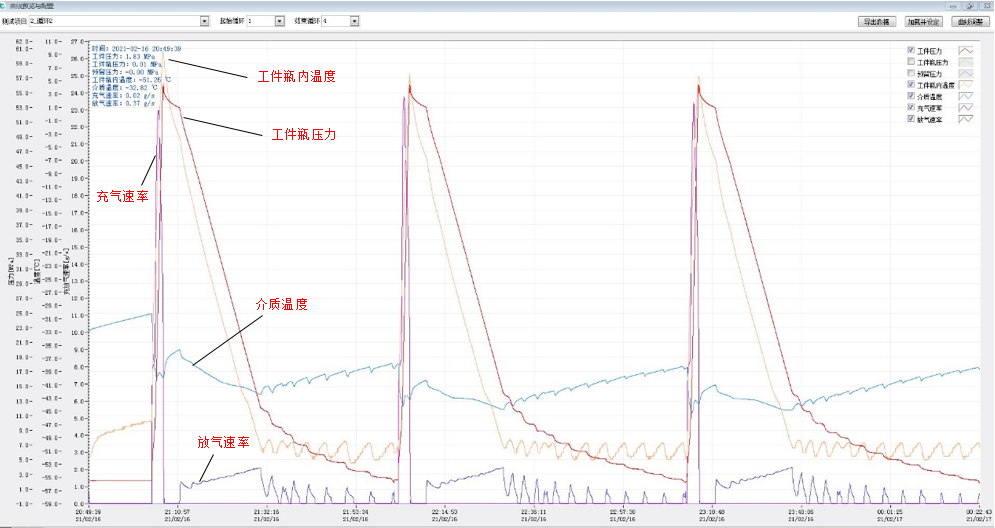995x528 pixels.
Task: Expand the 结束循环 dropdown
Action: (x=354, y=20)
